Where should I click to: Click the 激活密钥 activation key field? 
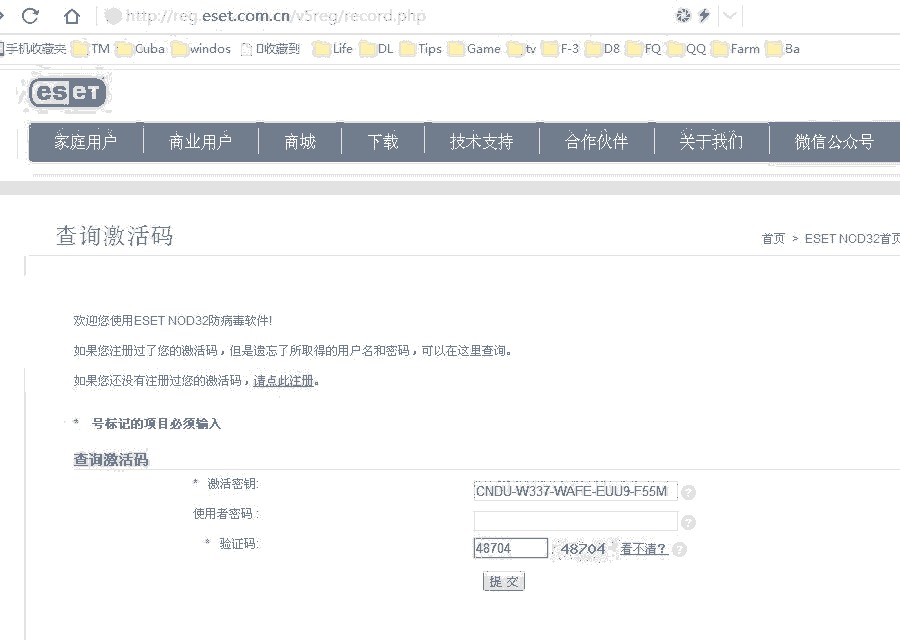click(576, 491)
